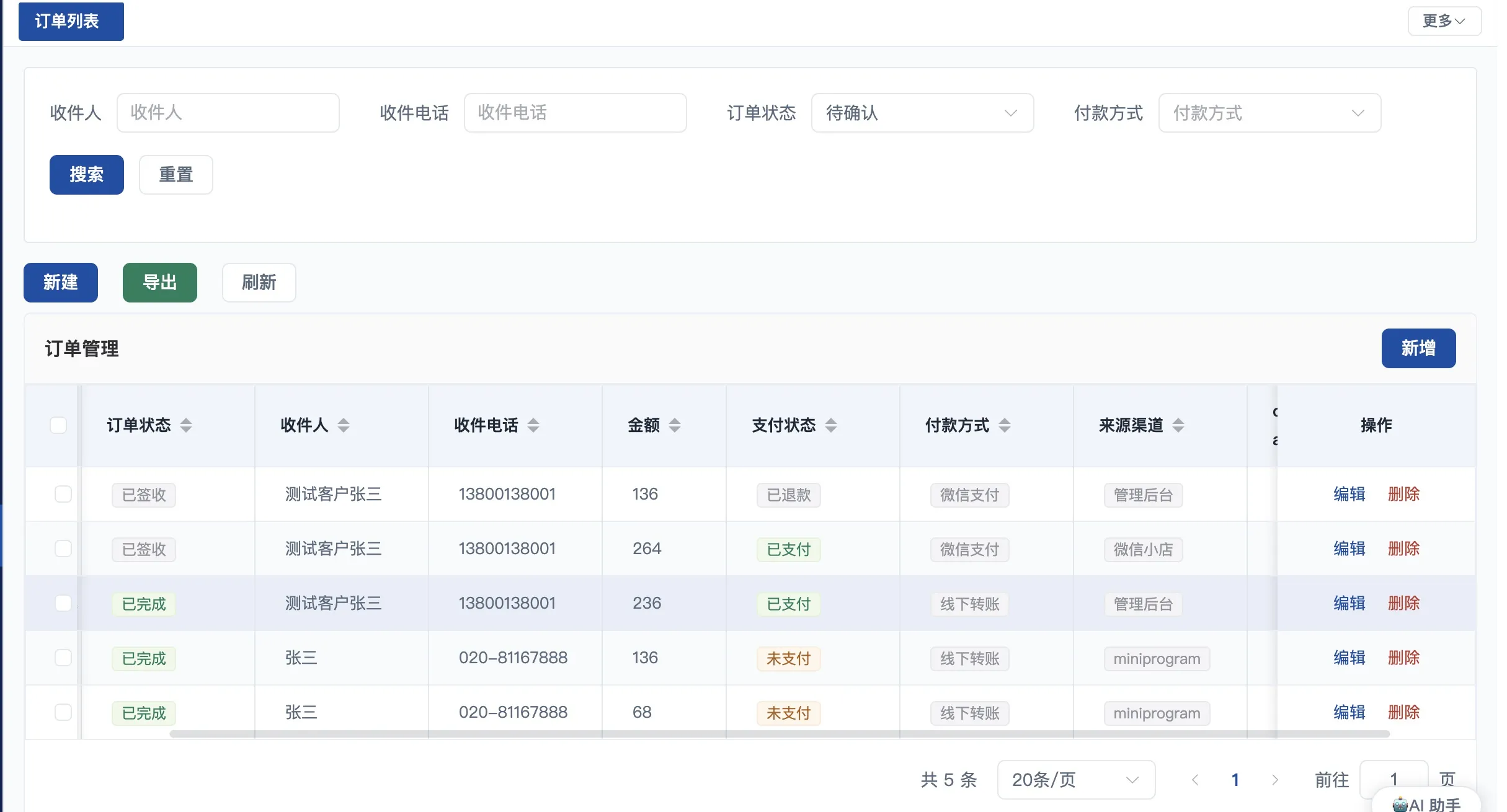Click the 新增 button in 订单管理
The image size is (1507, 812).
(1418, 348)
